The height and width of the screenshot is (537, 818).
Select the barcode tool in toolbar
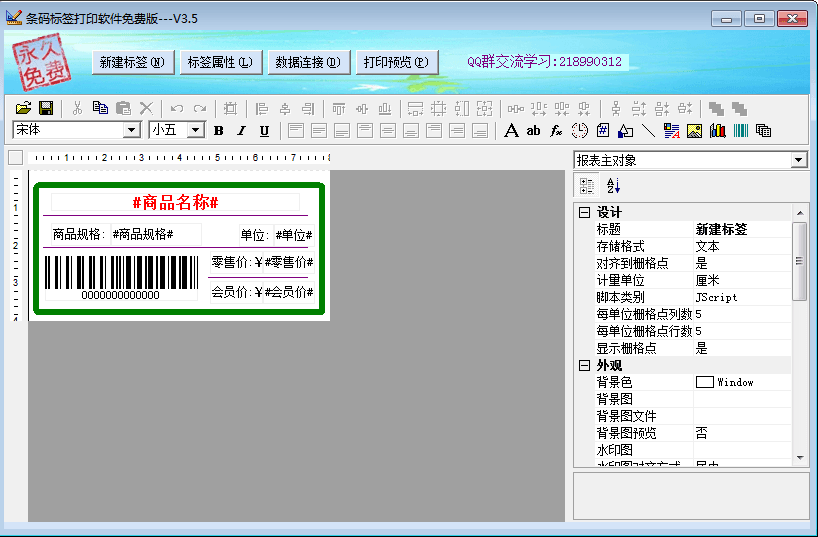click(x=741, y=131)
